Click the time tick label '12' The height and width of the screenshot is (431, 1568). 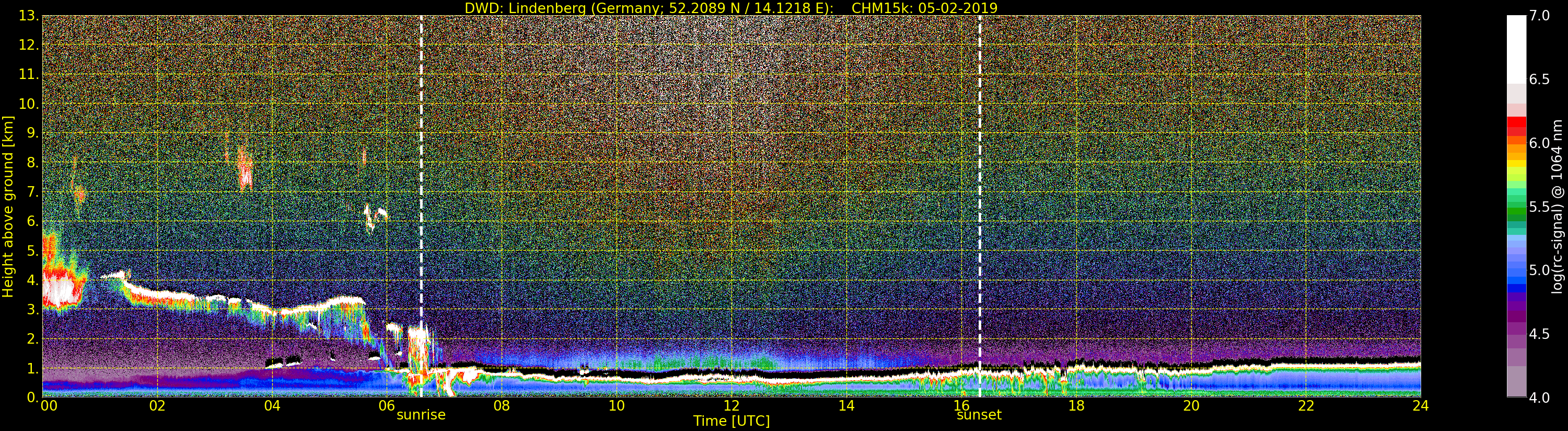point(731,406)
